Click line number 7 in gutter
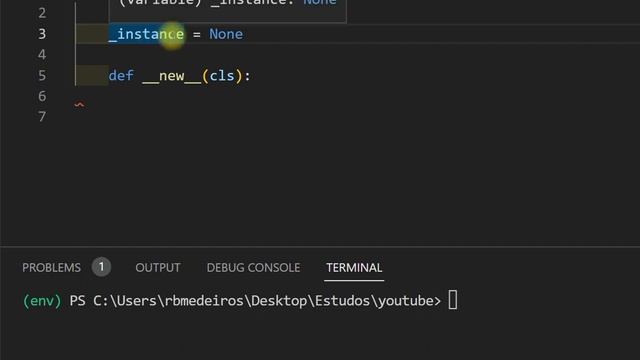 [42, 117]
